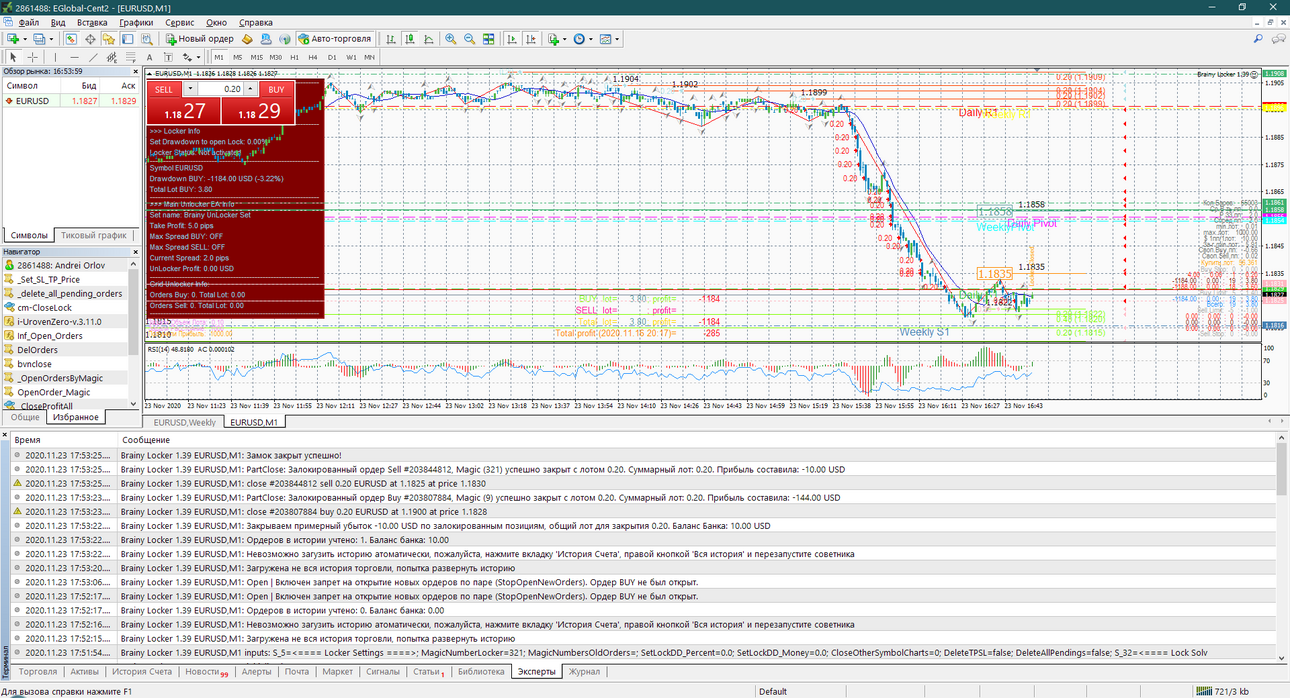Switch timeframe to M1
The width and height of the screenshot is (1290, 698).
(x=219, y=57)
